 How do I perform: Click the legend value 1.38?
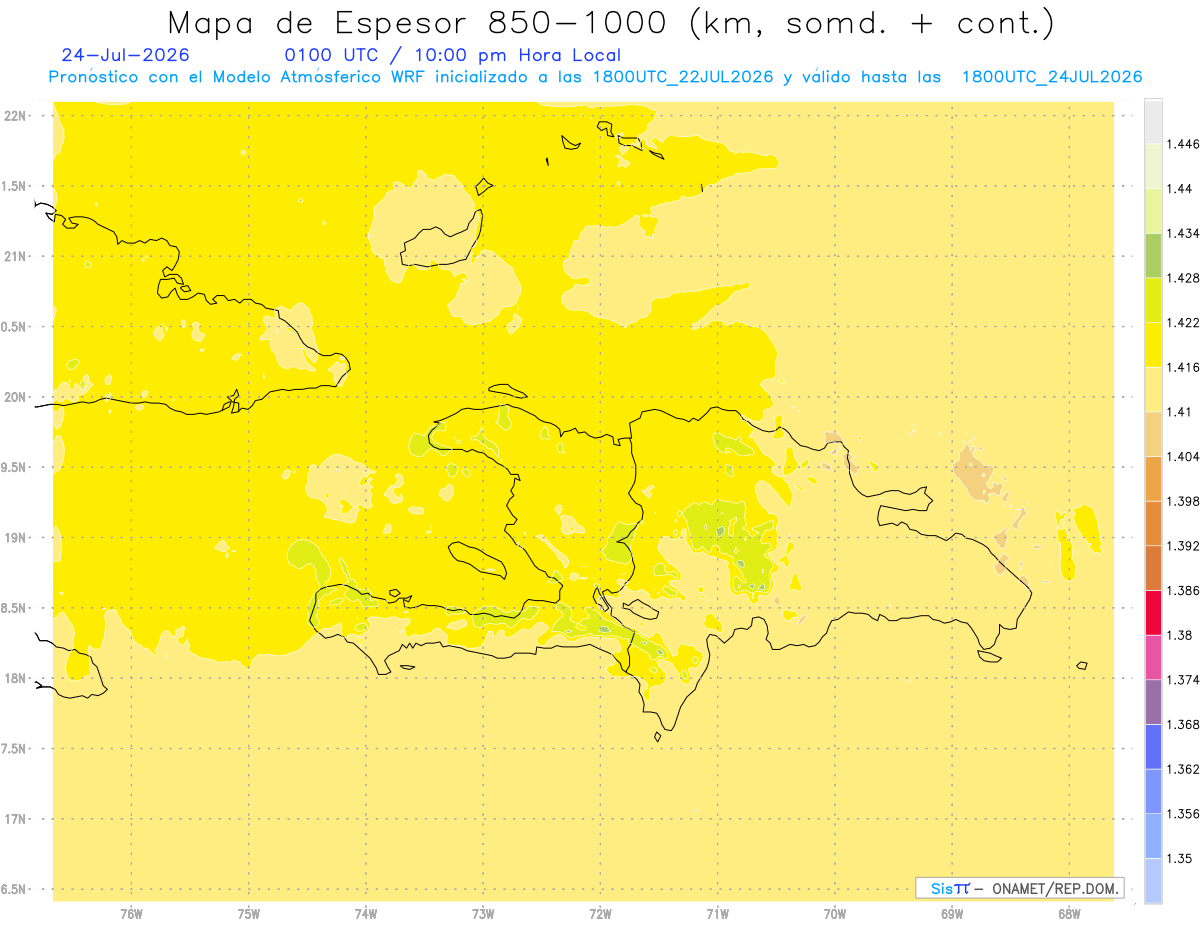pyautogui.click(x=1180, y=635)
